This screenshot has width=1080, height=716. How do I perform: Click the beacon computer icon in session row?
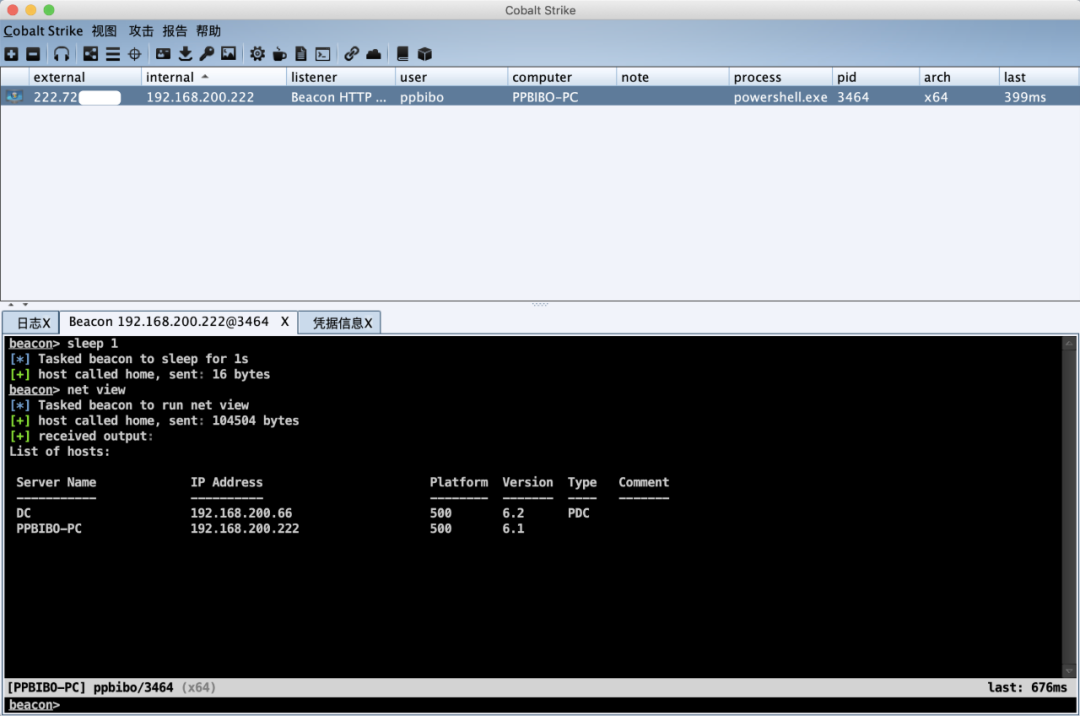pyautogui.click(x=14, y=96)
